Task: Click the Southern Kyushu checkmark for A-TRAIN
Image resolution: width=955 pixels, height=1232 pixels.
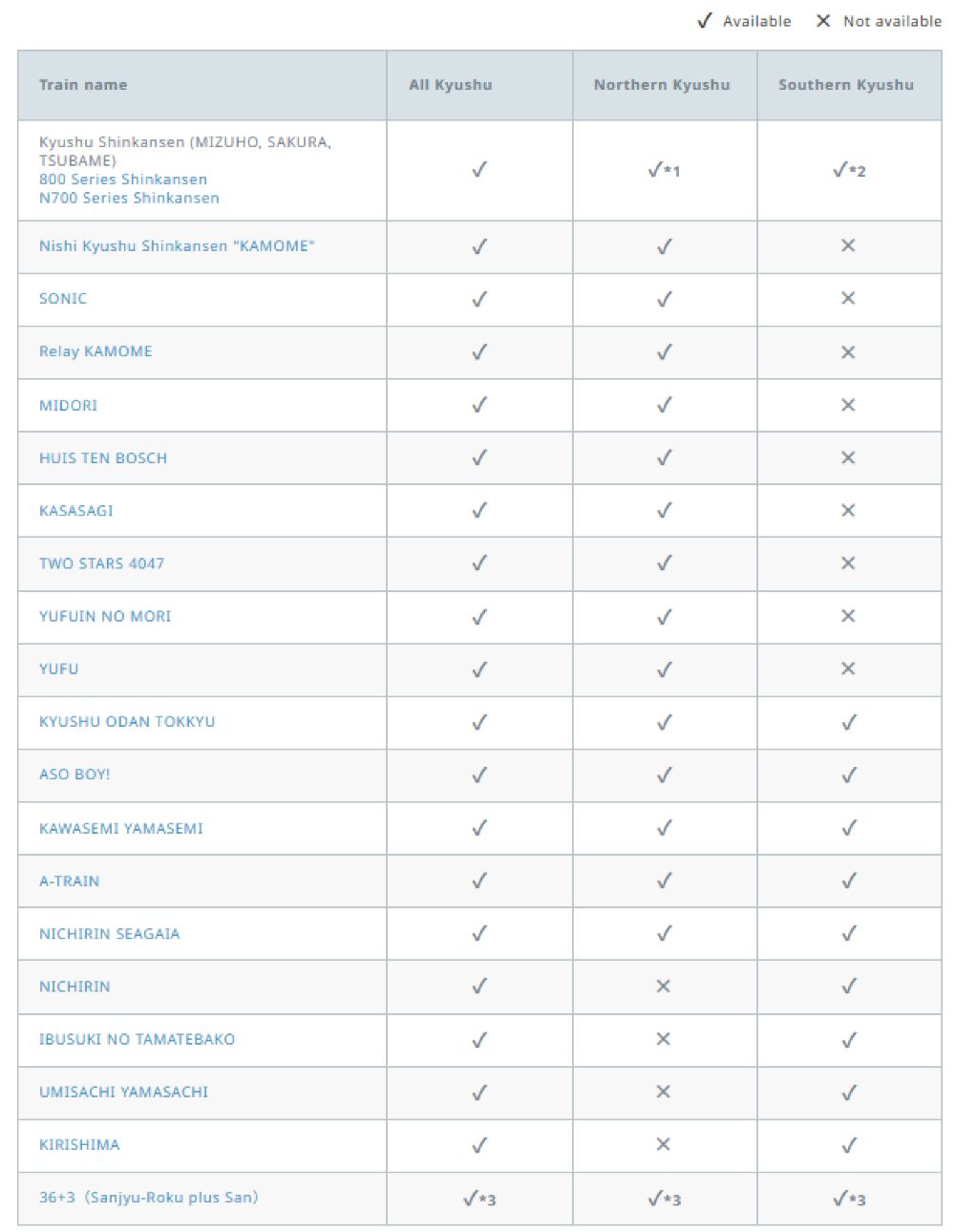Action: pyautogui.click(x=848, y=882)
